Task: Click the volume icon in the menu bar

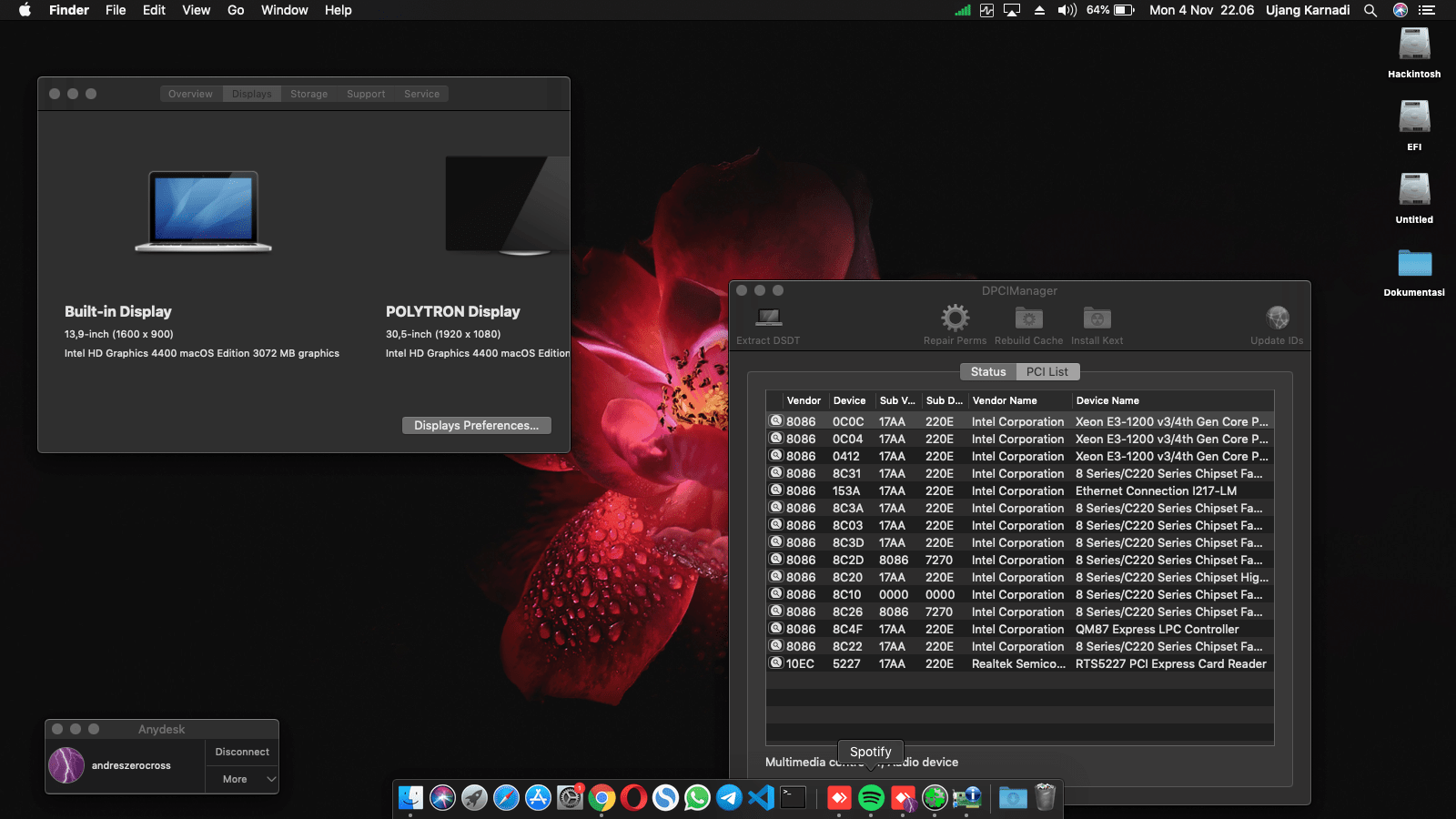Action: (1065, 10)
